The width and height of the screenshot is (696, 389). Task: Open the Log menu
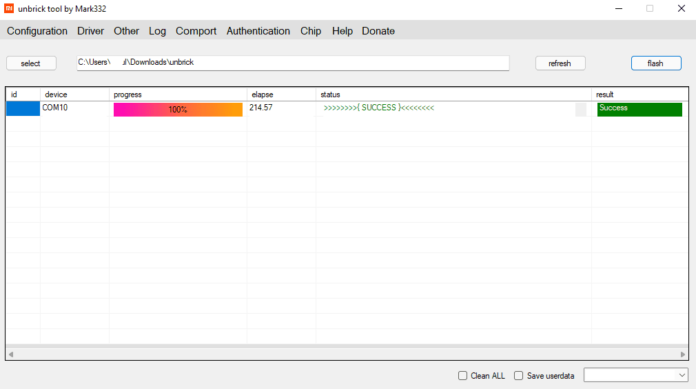click(158, 31)
